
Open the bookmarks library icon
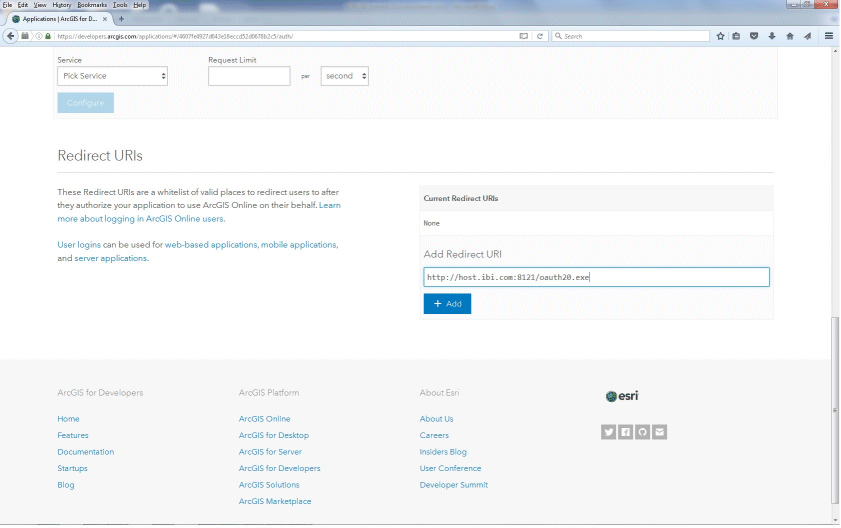click(736, 36)
